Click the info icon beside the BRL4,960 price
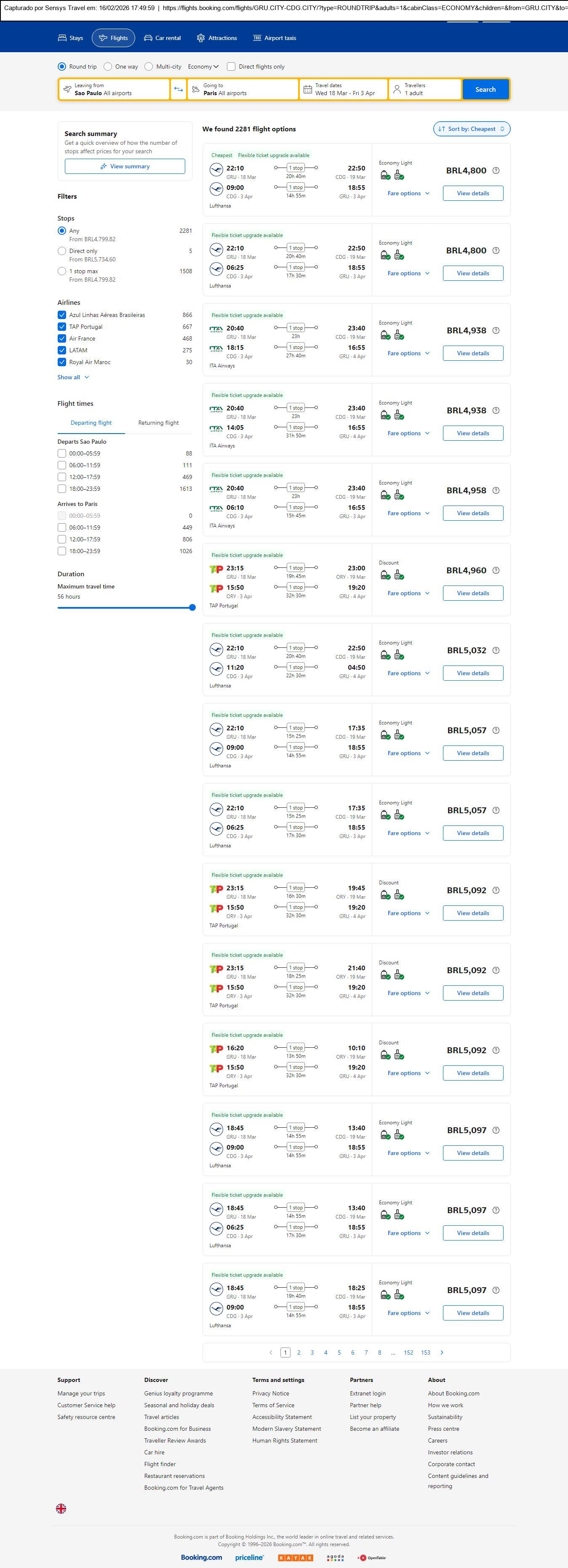This screenshot has width=568, height=1568. point(496,570)
